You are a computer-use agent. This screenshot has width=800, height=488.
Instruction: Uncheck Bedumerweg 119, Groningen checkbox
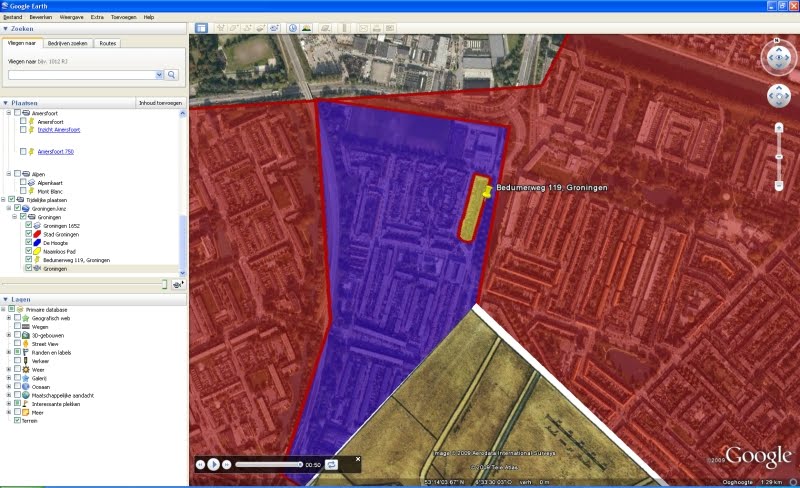29,259
